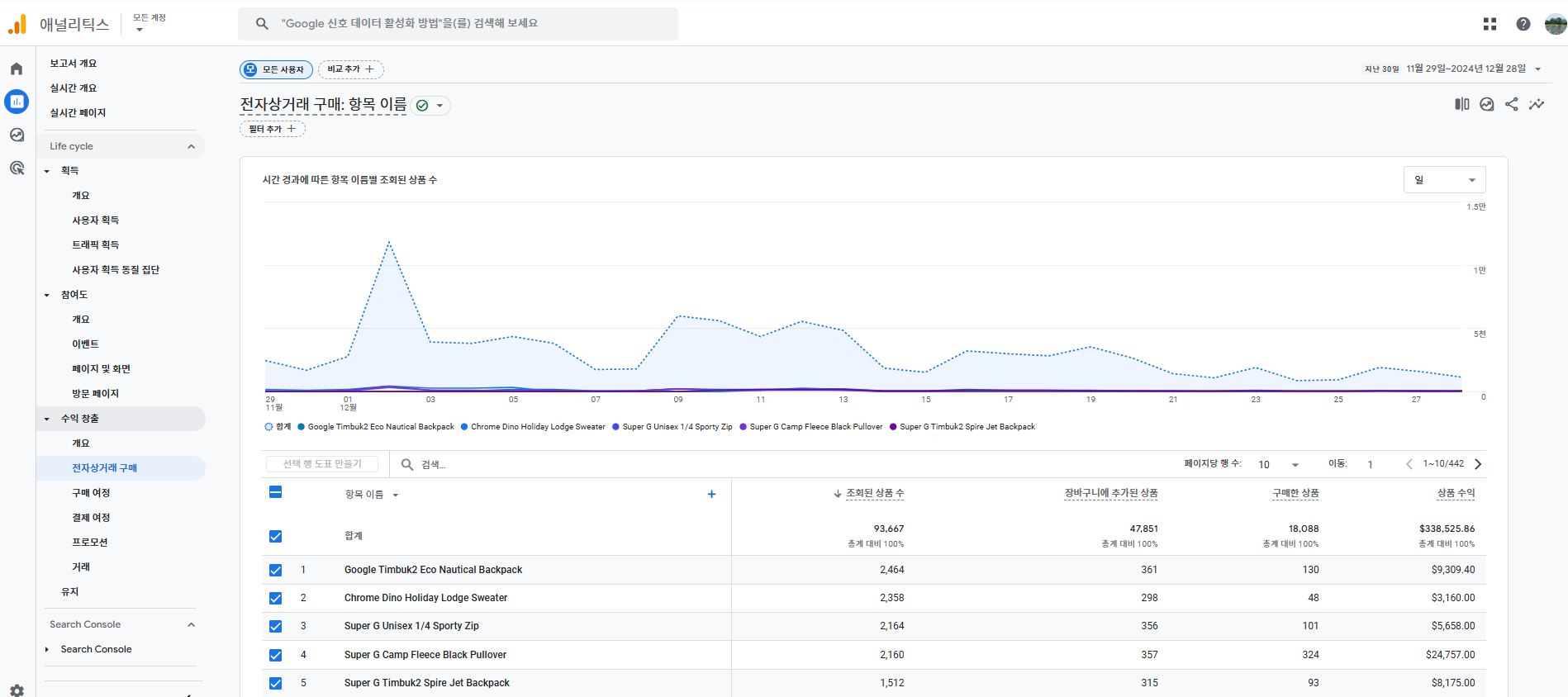Sort by 구매한 상품 column header
1568x697 pixels.
click(1295, 493)
